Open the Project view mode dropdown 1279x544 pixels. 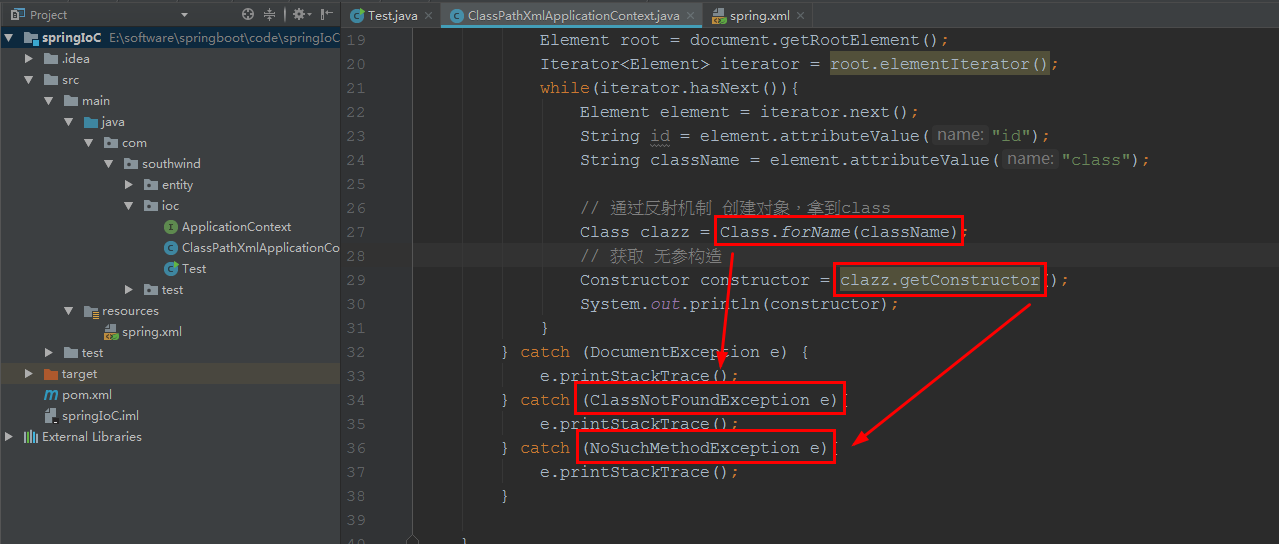coord(184,15)
